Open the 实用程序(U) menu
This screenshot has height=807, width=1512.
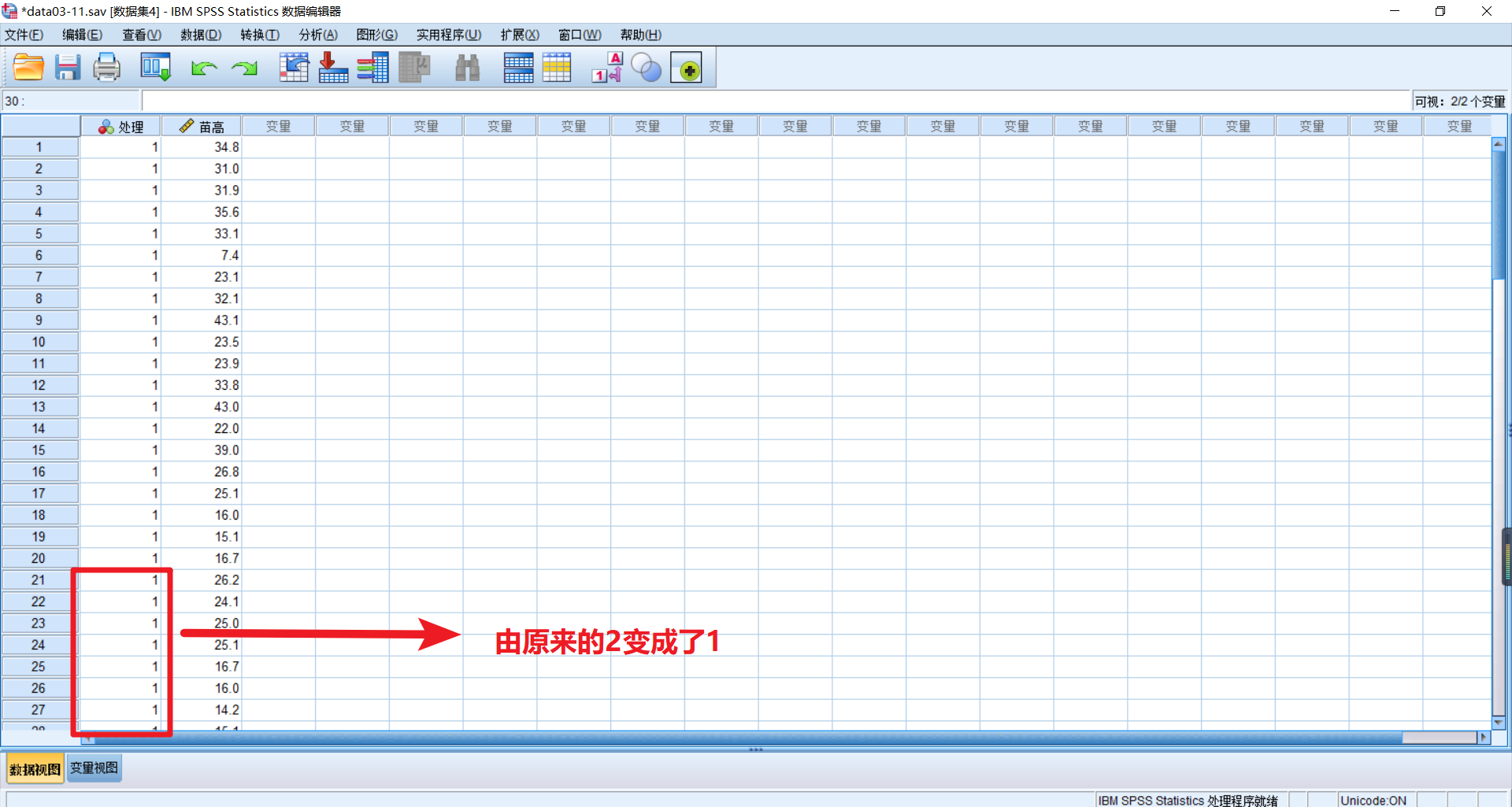tap(449, 35)
